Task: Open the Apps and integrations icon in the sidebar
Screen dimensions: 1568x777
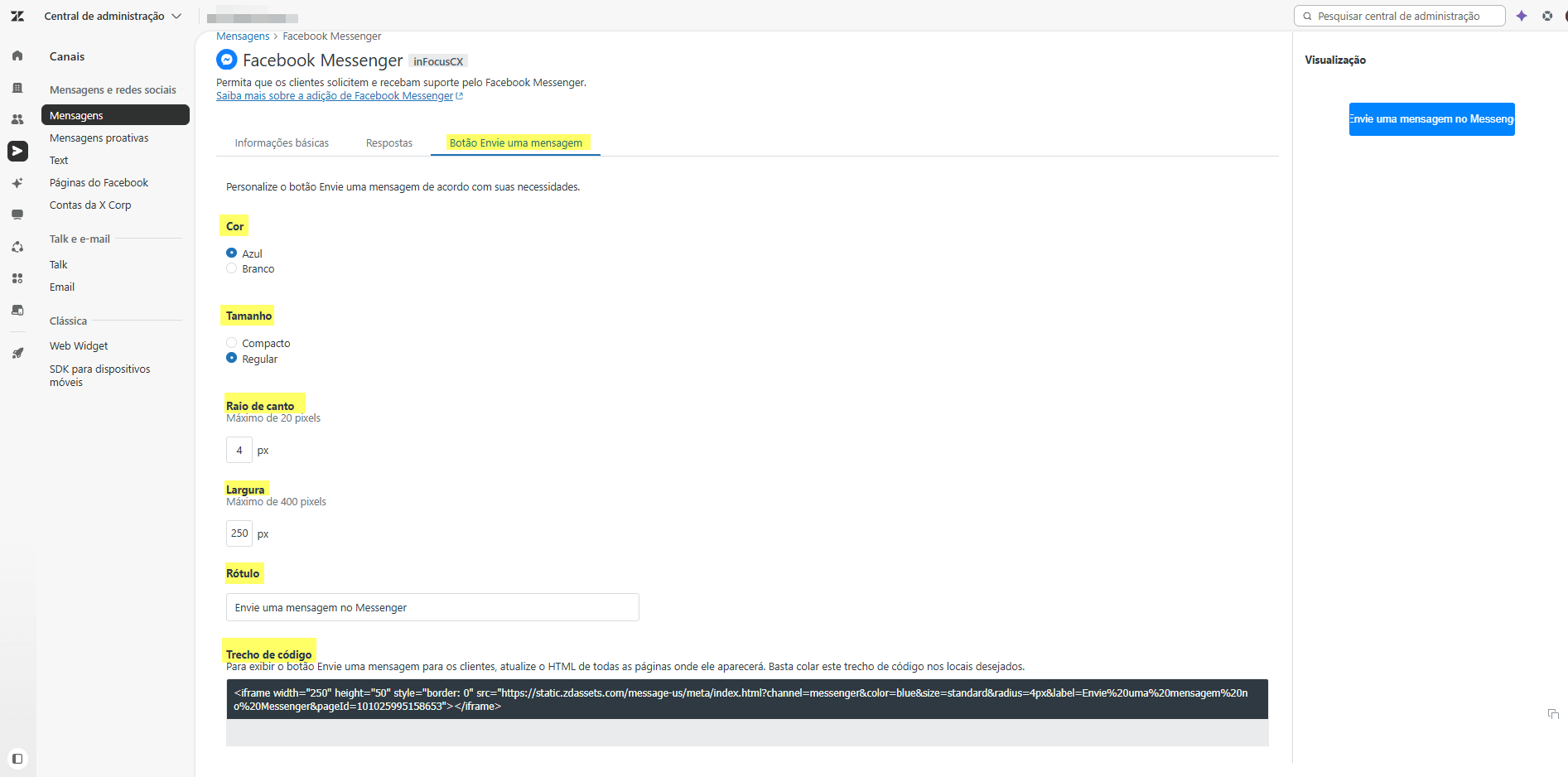Action: [17, 278]
